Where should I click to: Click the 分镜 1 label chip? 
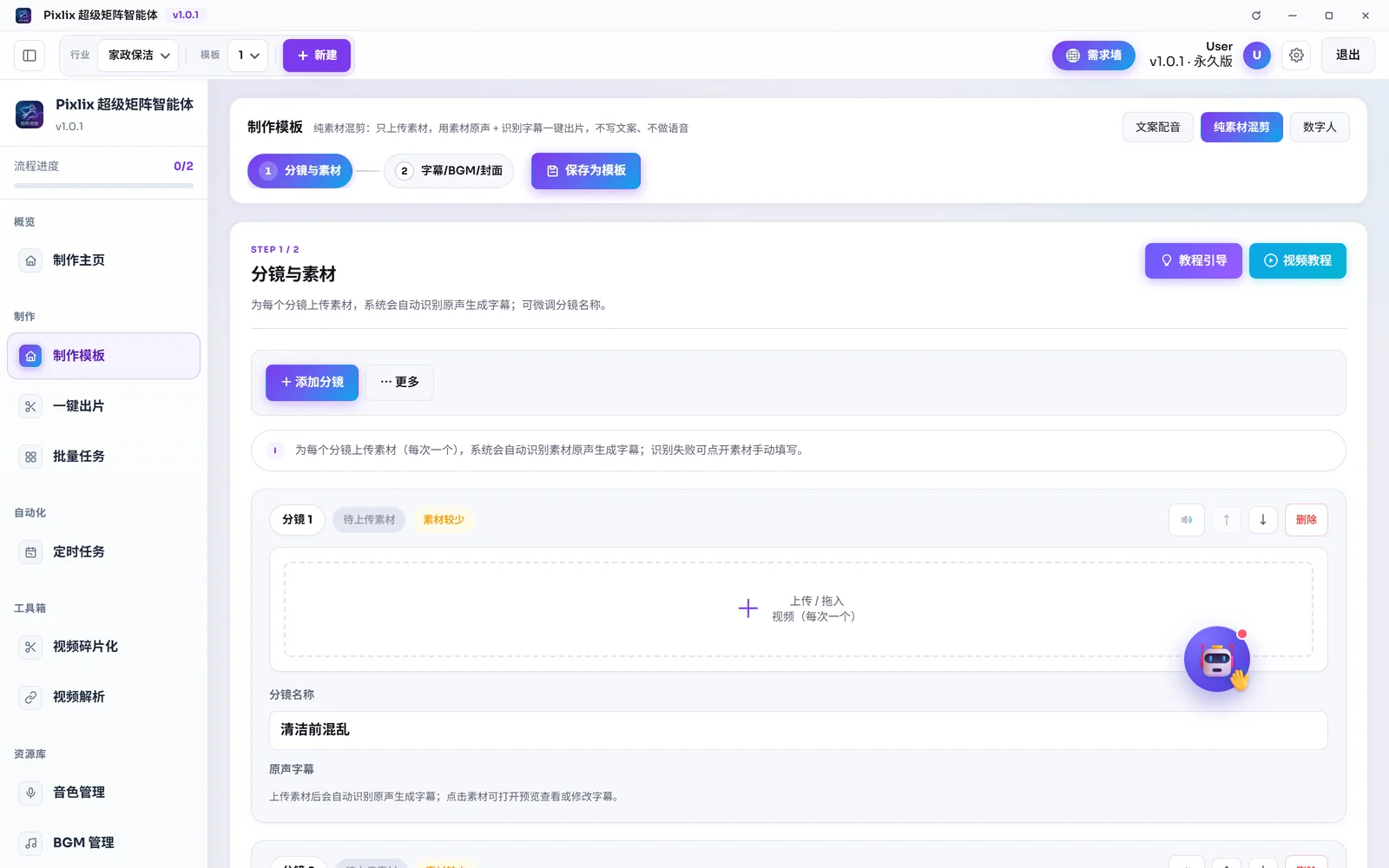click(x=297, y=520)
